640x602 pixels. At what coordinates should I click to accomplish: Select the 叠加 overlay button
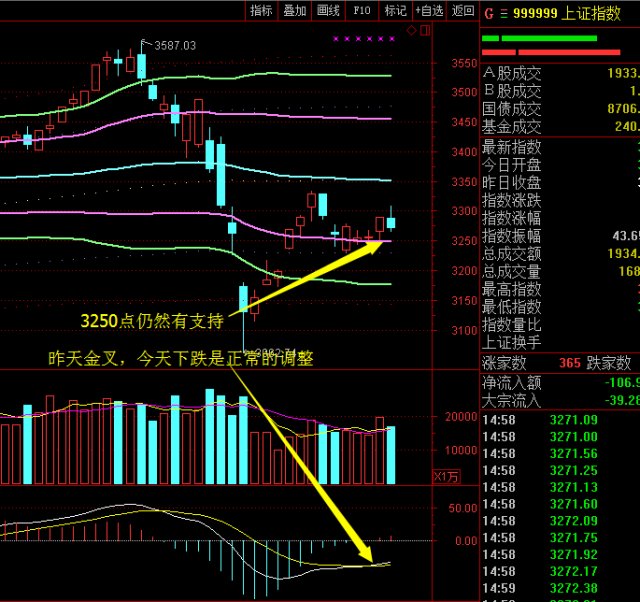click(295, 11)
